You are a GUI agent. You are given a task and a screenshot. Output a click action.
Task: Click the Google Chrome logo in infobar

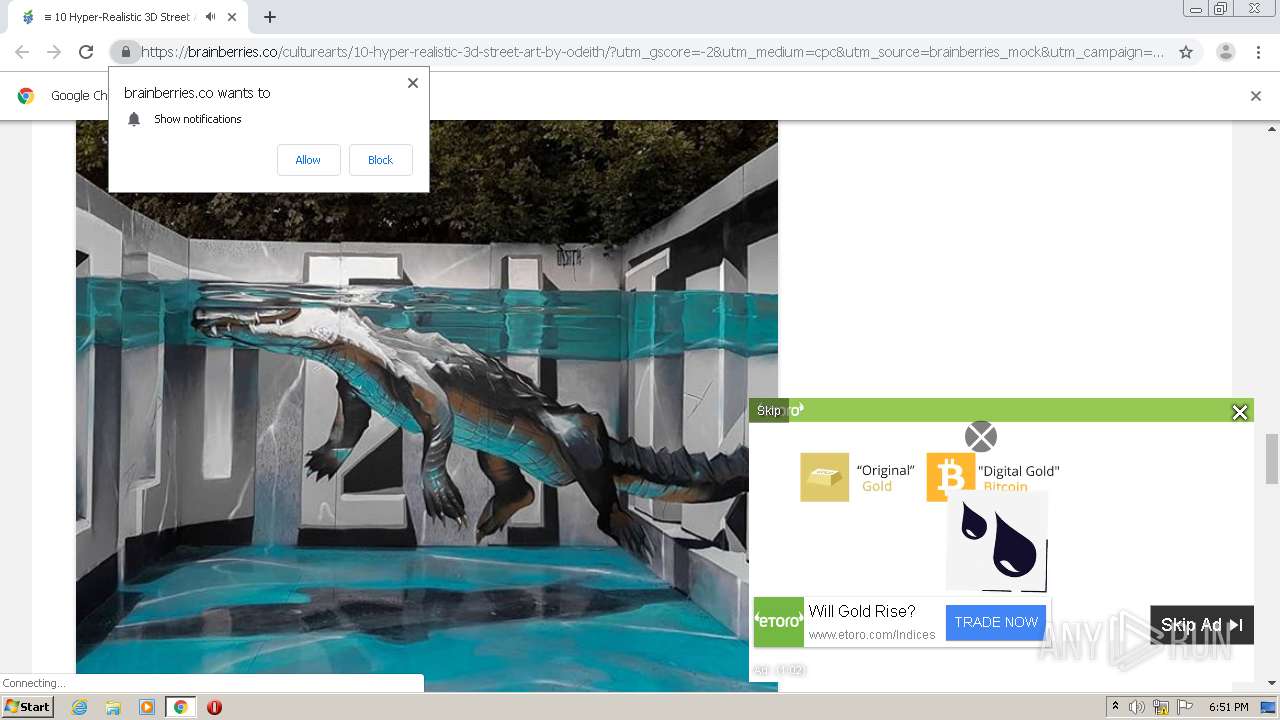pyautogui.click(x=26, y=96)
